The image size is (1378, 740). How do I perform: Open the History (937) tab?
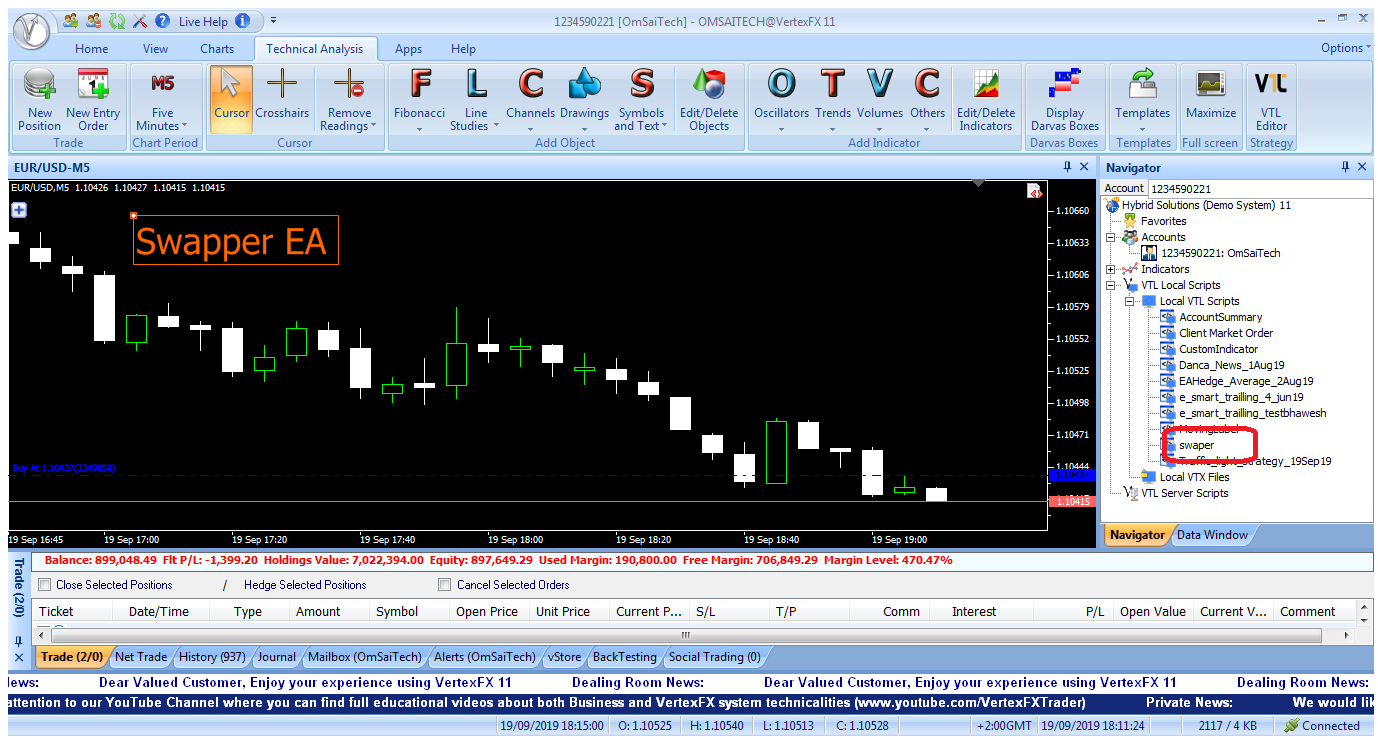211,657
